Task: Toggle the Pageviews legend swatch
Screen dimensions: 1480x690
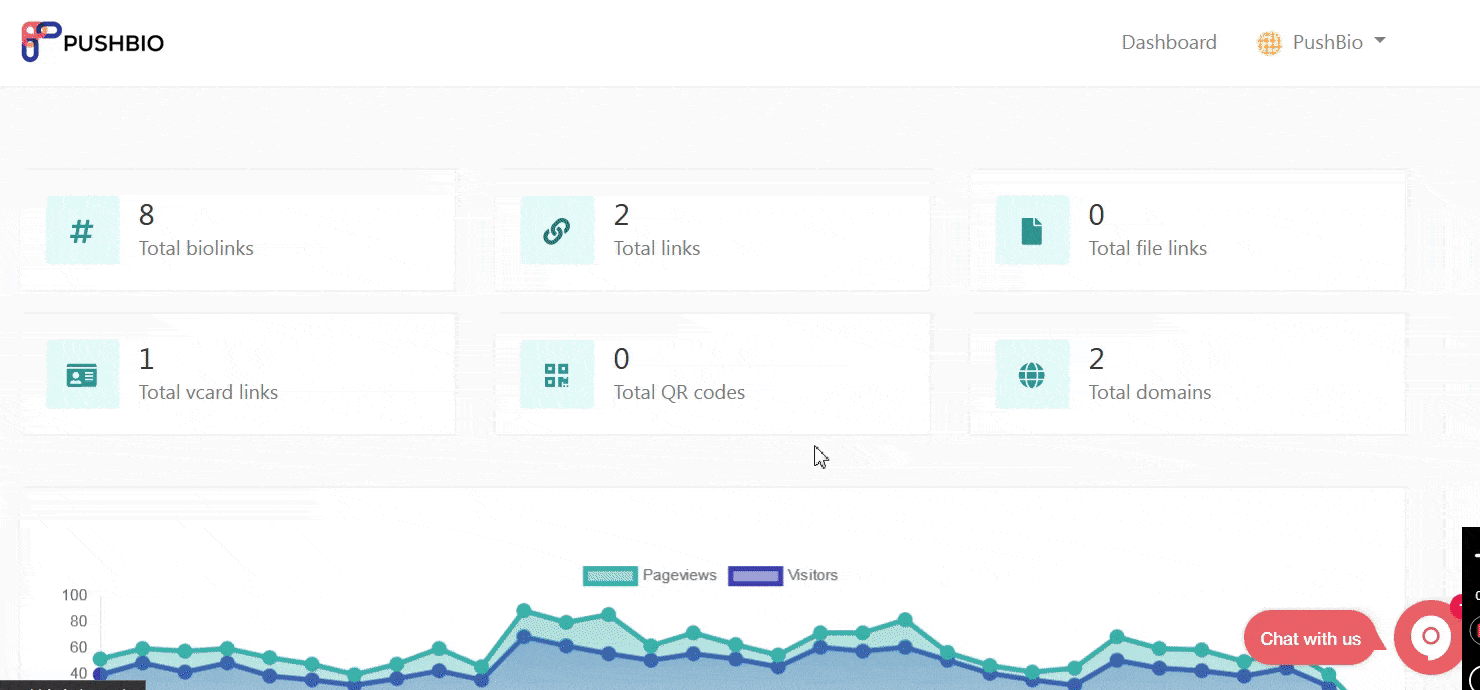Action: point(610,575)
